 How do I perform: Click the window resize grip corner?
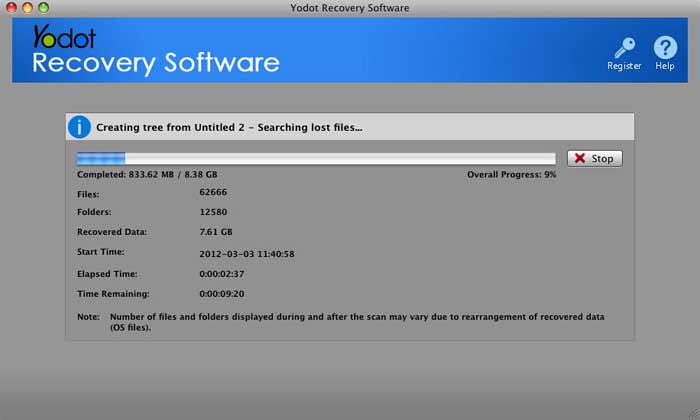tap(693, 413)
